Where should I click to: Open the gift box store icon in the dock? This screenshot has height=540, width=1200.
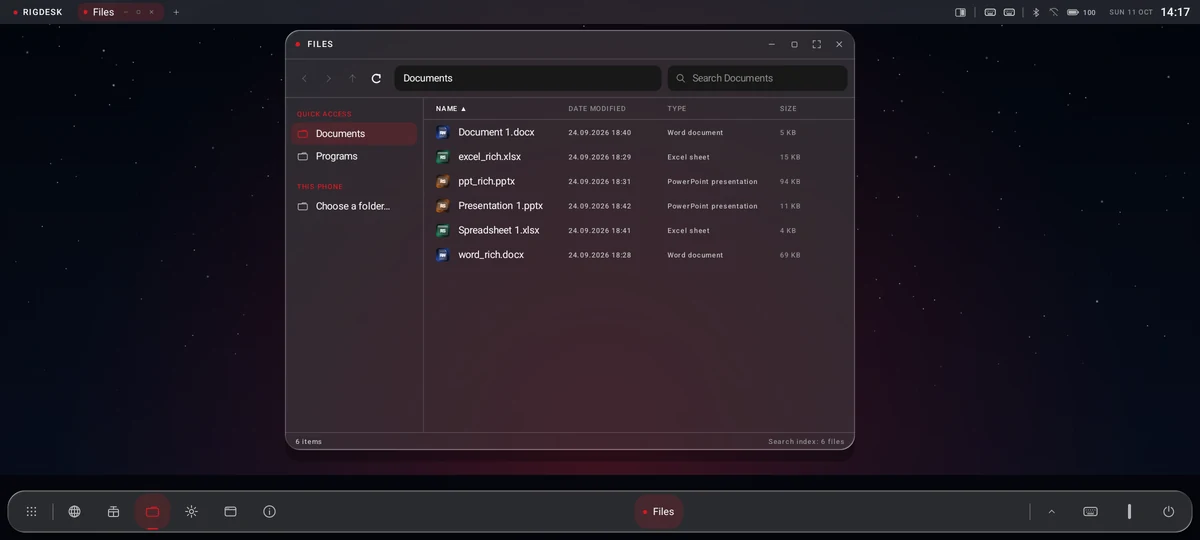pyautogui.click(x=113, y=511)
